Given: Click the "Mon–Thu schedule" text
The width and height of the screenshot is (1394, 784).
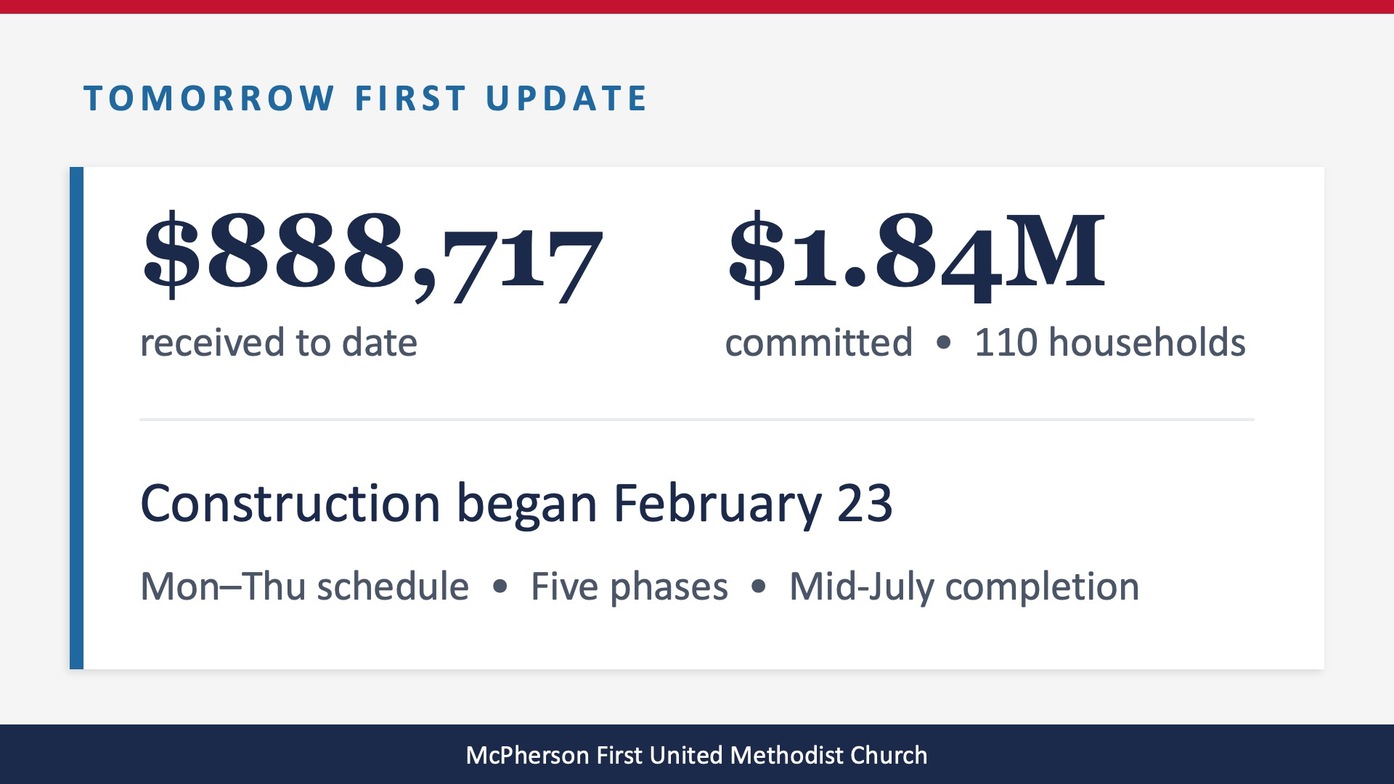Looking at the screenshot, I should coord(304,586).
